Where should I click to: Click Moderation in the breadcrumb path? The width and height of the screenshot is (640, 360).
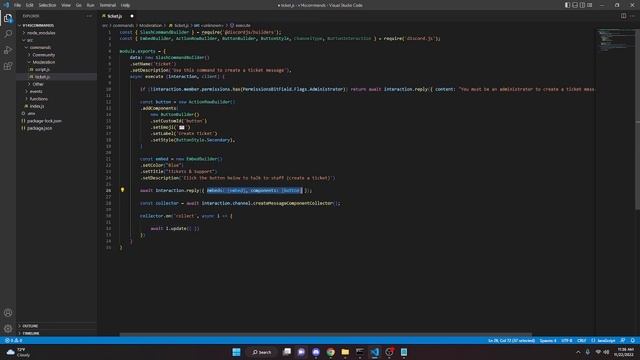click(151, 25)
